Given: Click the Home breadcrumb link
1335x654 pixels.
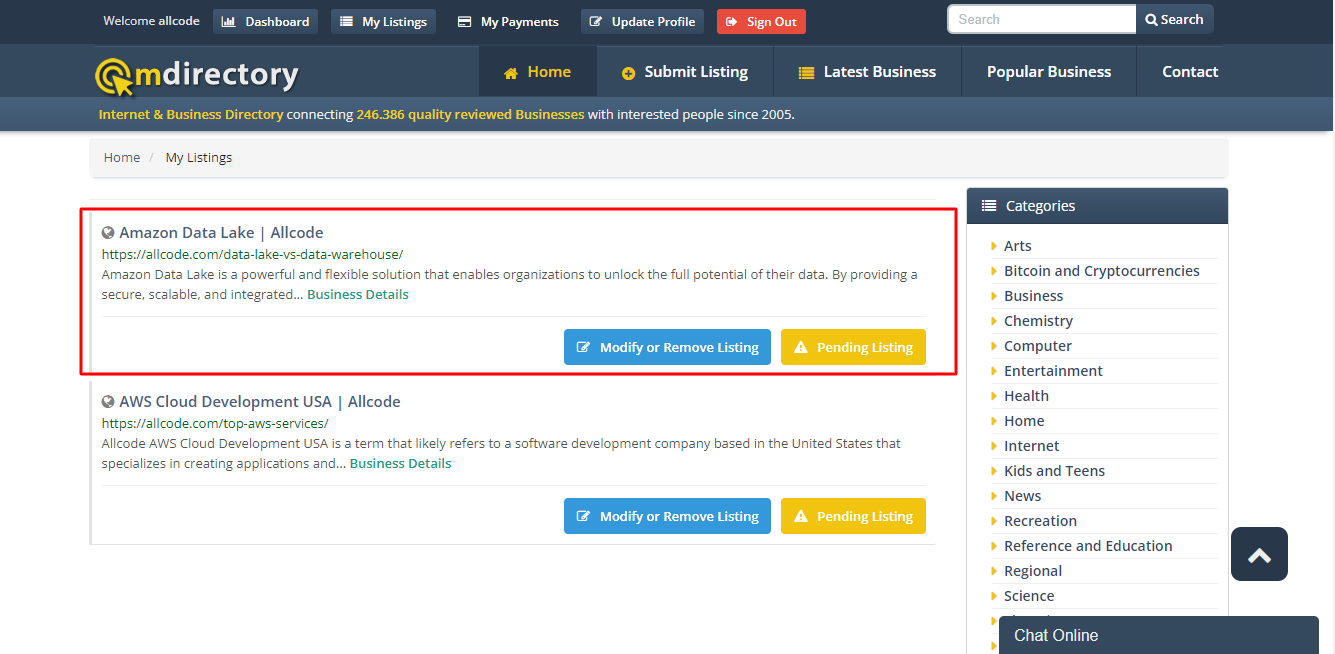Looking at the screenshot, I should click(x=122, y=157).
